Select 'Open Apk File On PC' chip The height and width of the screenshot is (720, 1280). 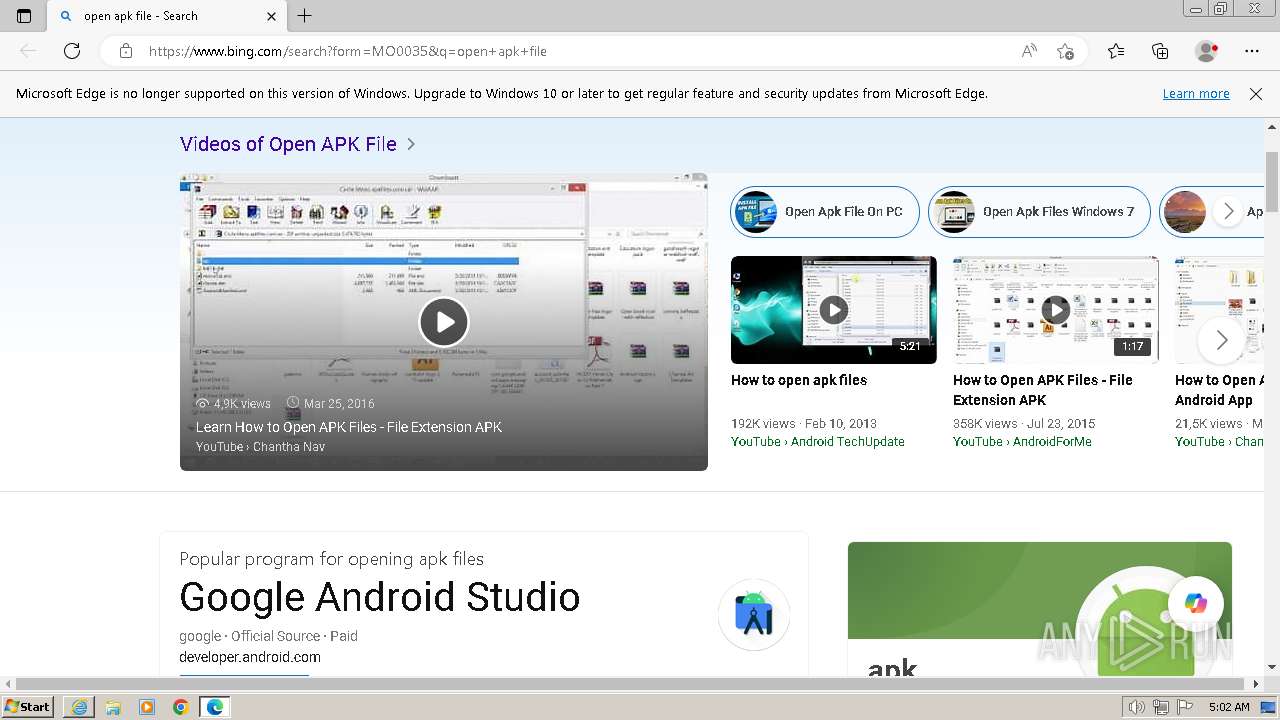[825, 212]
